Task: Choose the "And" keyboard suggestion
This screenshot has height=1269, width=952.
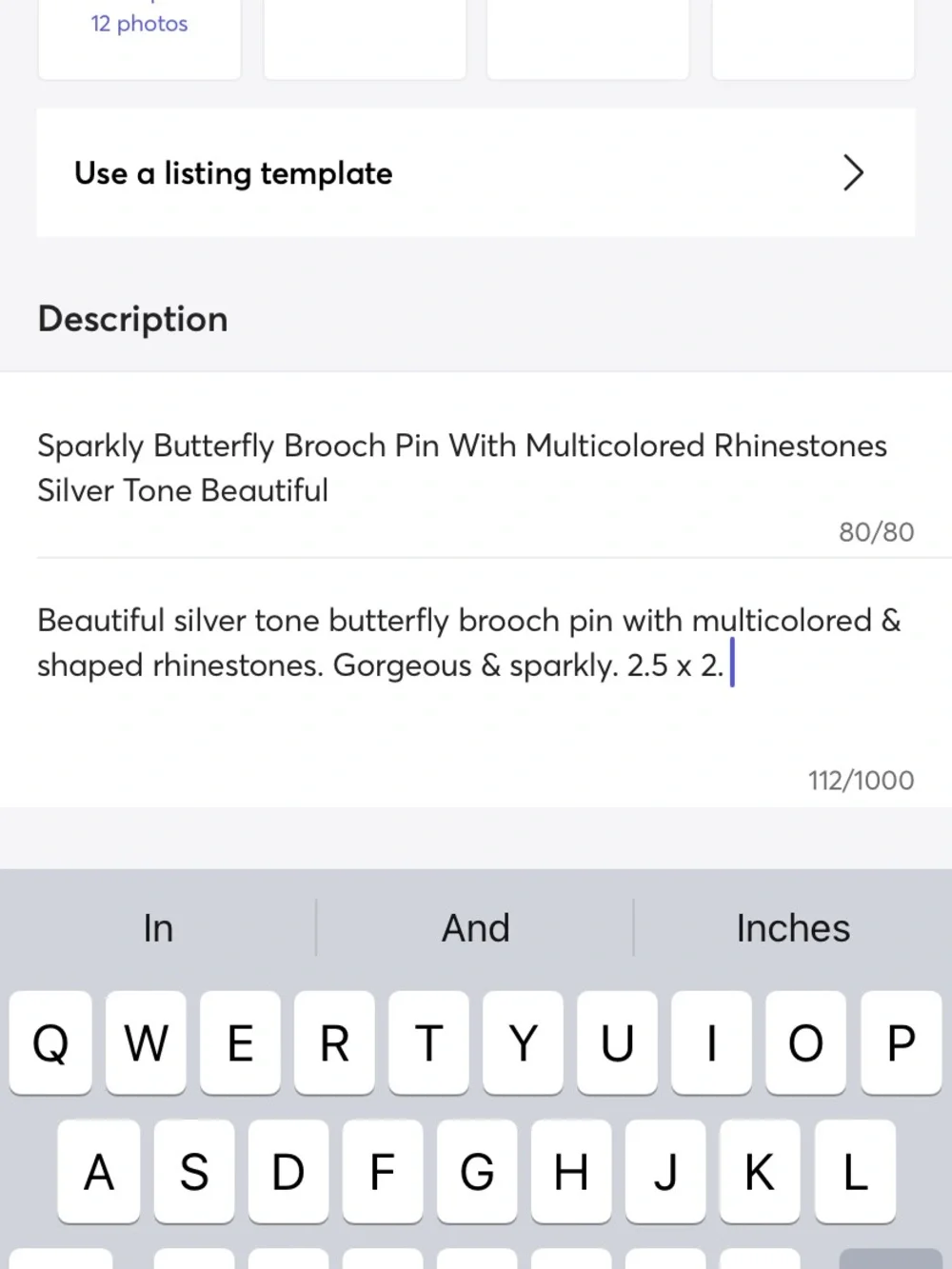Action: tap(475, 927)
